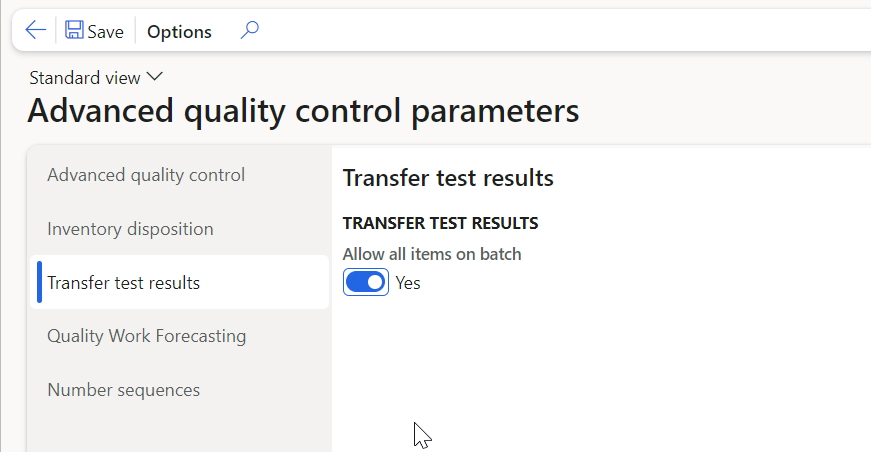Collapse the TRANSFER TEST RESULTS group header
This screenshot has width=871, height=452.
(x=441, y=222)
